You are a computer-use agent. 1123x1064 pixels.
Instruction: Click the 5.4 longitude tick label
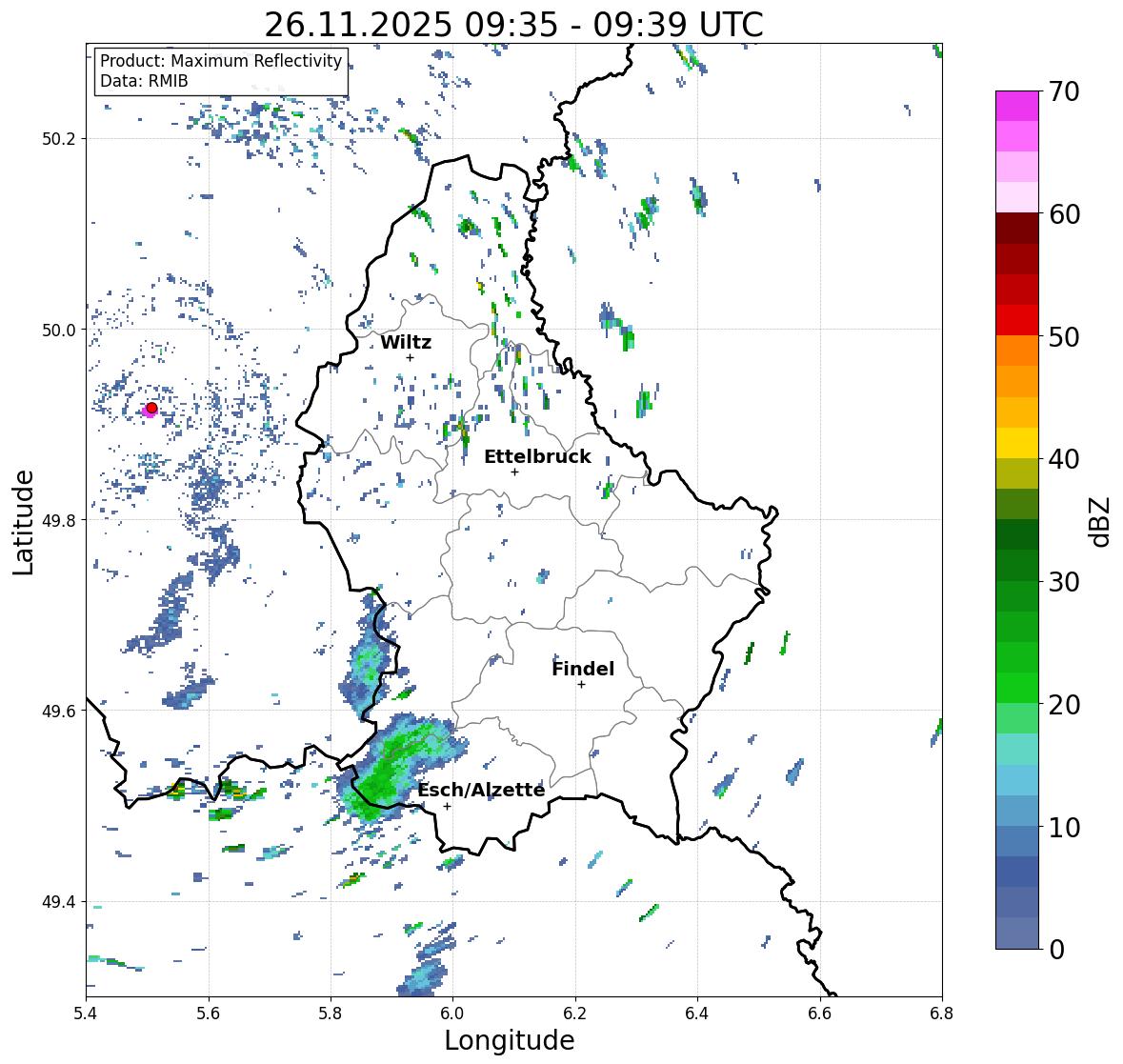coord(86,1014)
